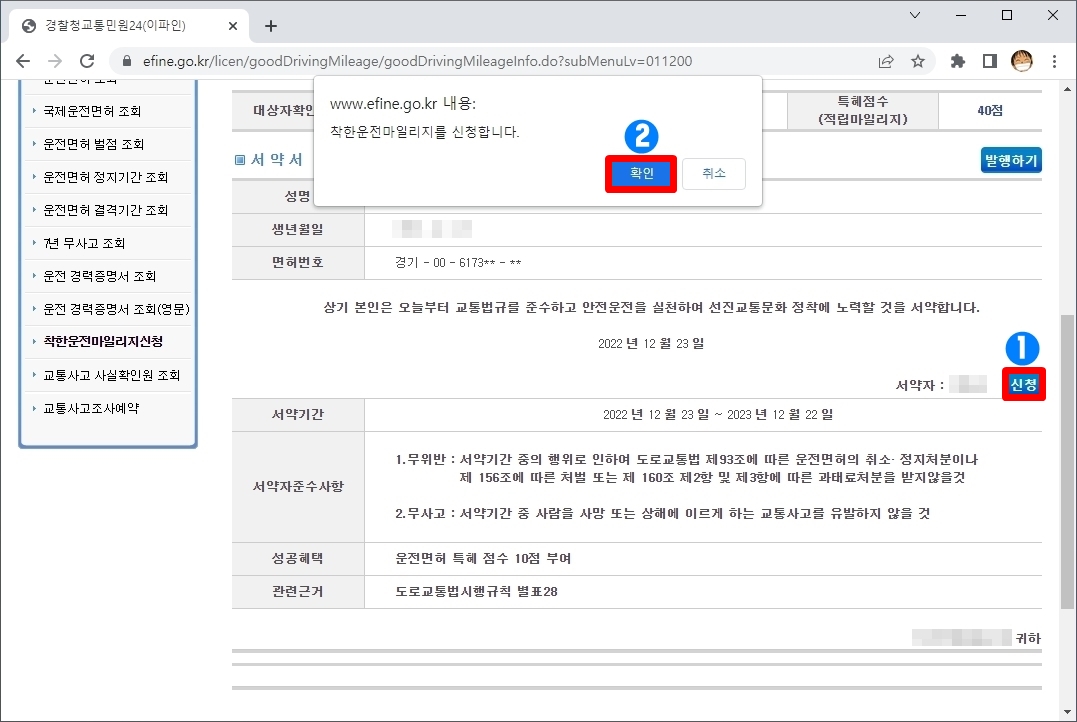Click the 서약자준수사항 row label
The image size is (1077, 722).
pyautogui.click(x=298, y=486)
